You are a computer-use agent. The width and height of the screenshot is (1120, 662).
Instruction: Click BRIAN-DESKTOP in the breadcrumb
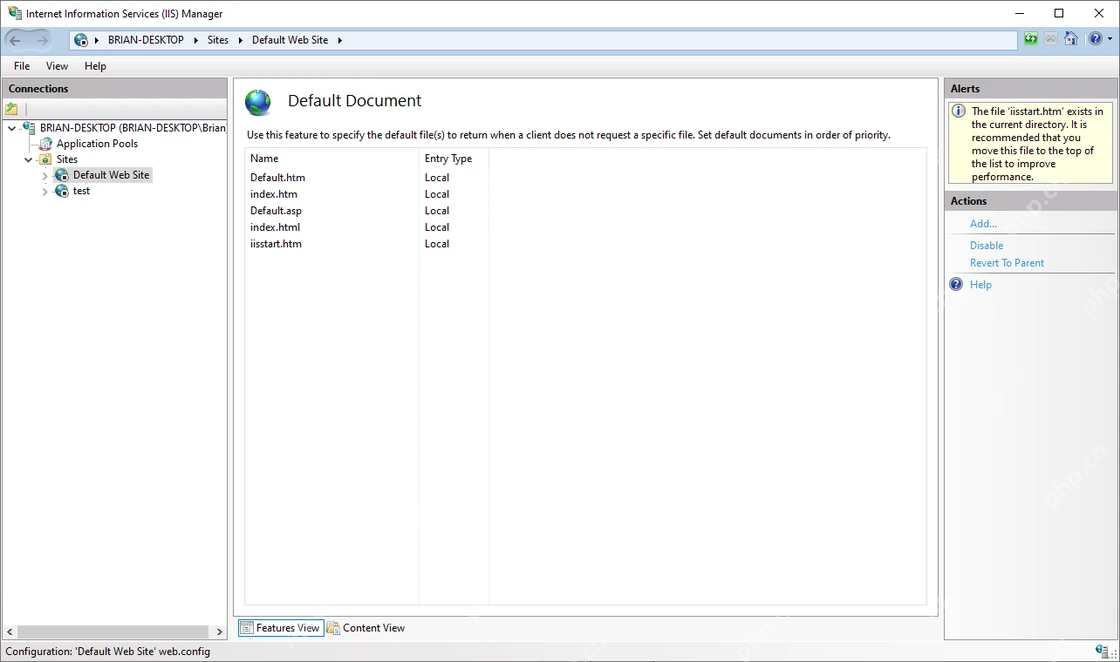coord(146,40)
